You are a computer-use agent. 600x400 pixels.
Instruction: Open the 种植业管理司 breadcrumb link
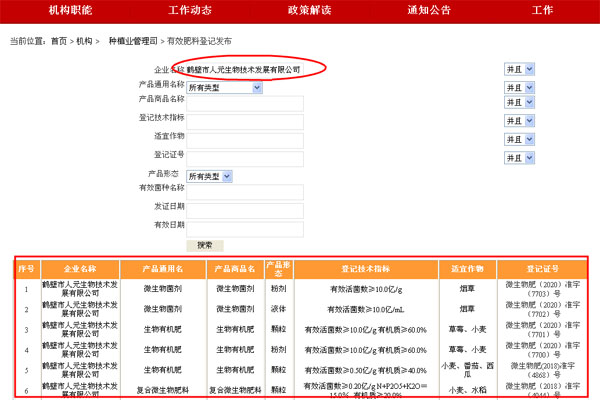tap(132, 41)
